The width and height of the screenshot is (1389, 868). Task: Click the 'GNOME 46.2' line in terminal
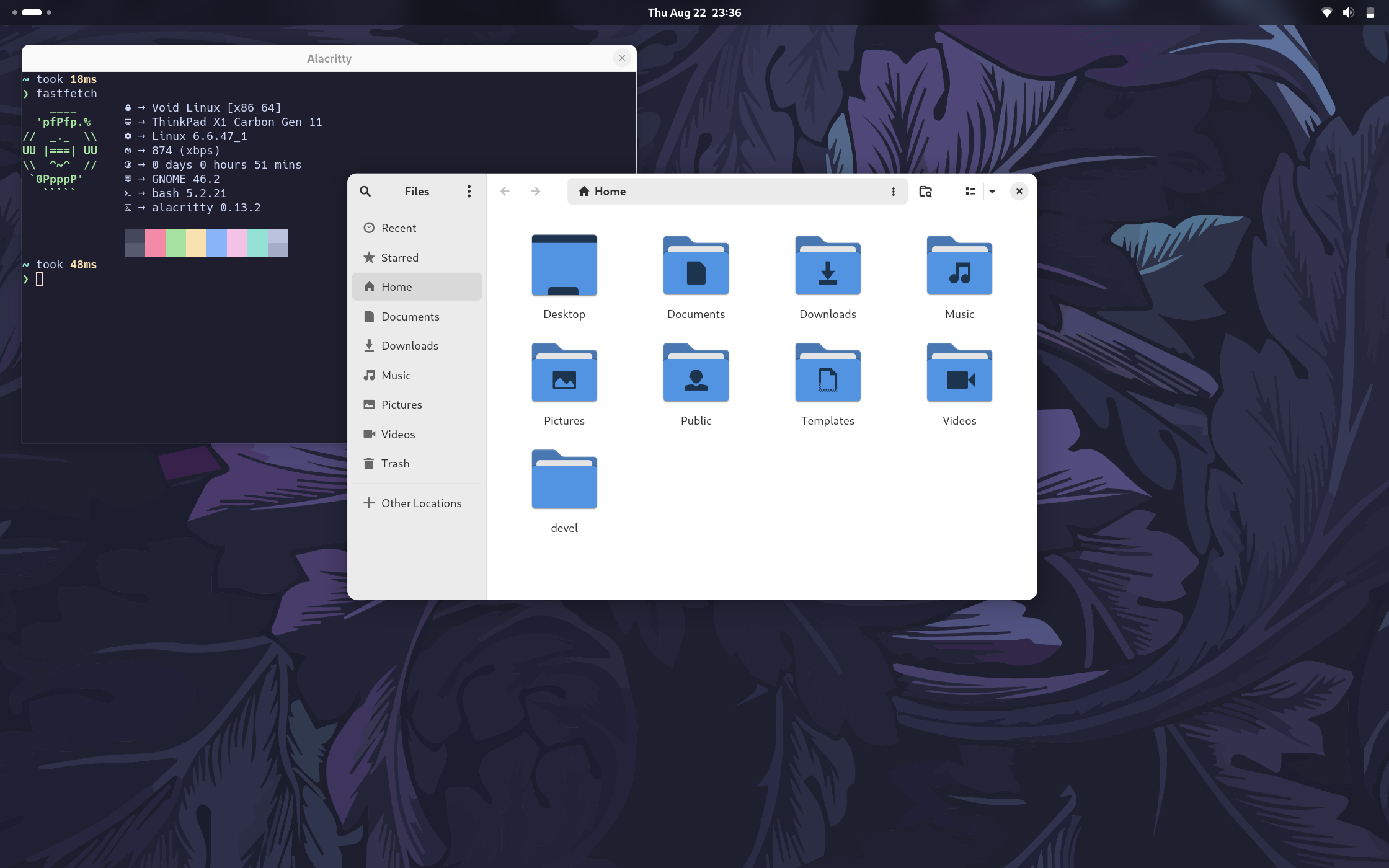(186, 179)
